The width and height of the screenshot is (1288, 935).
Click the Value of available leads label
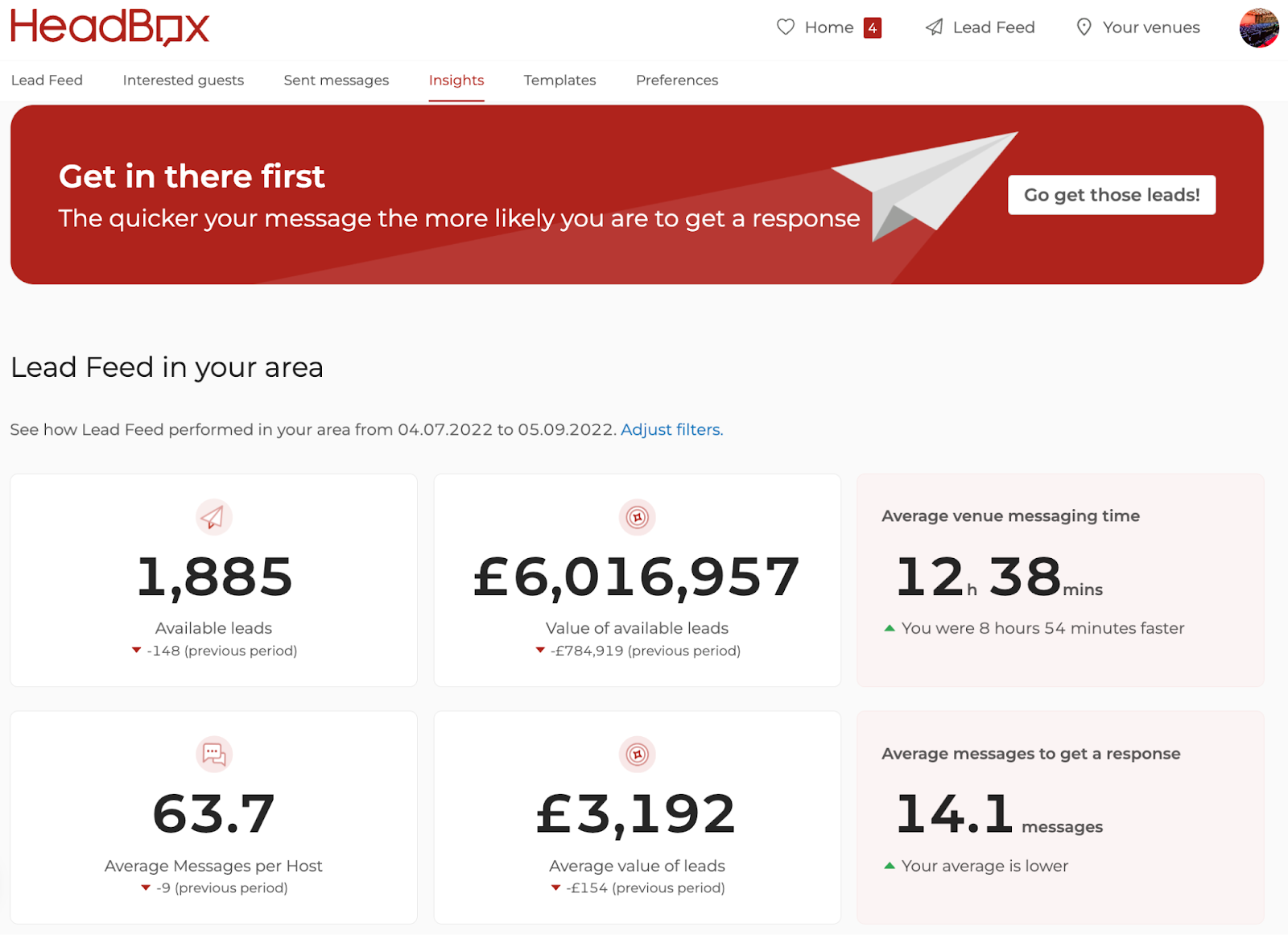click(x=637, y=628)
